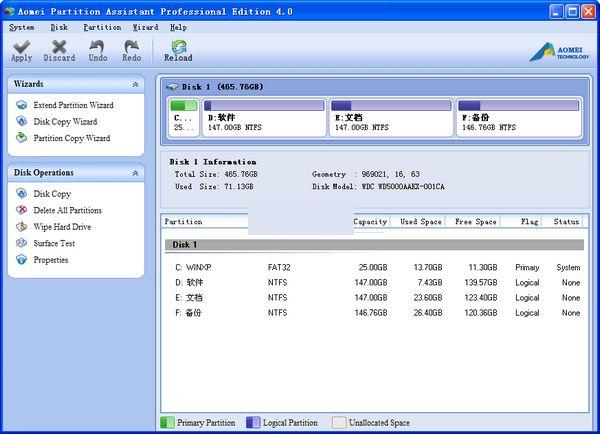Viewport: 600px width, 434px height.
Task: Collapse the Disk Operations panel
Action: [x=136, y=173]
